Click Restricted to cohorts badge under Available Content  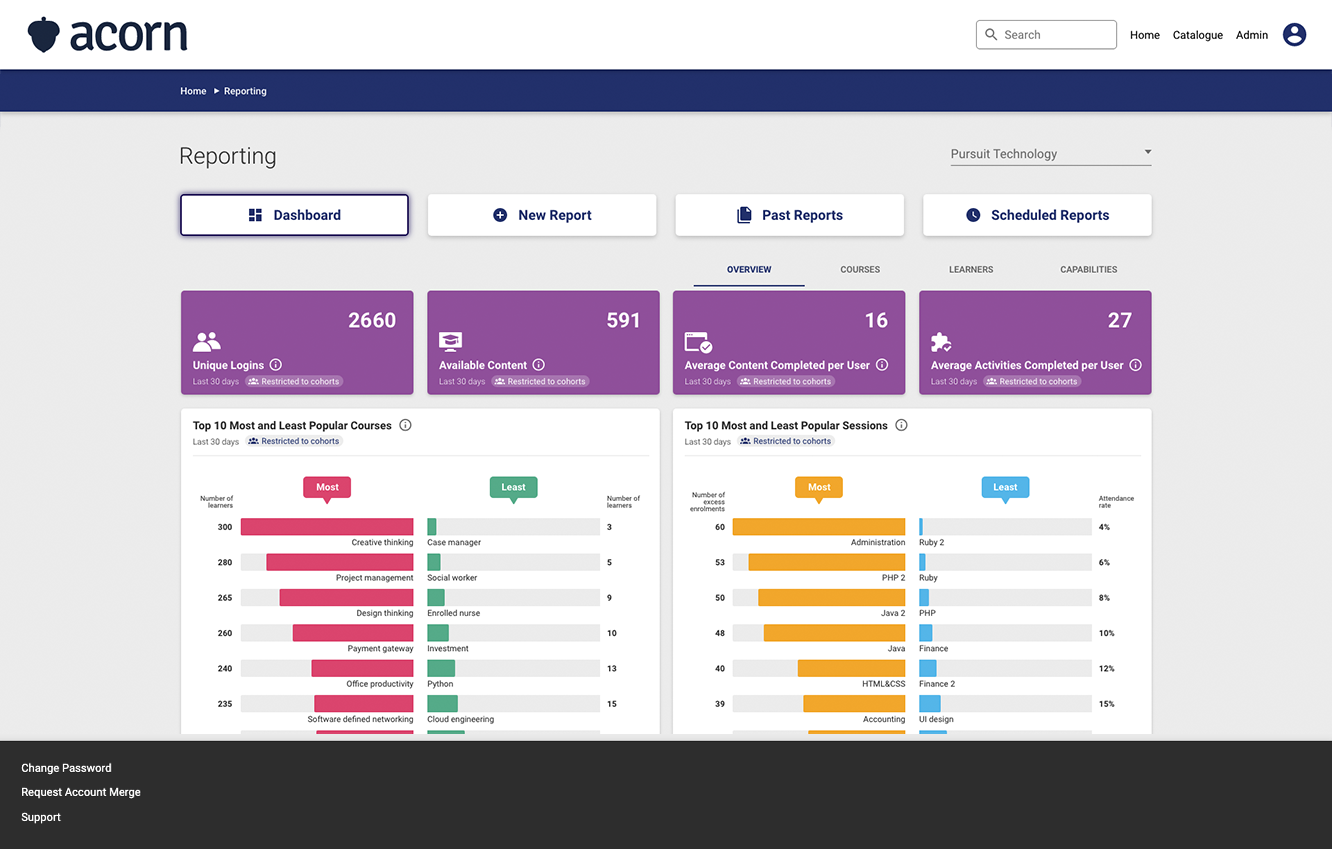(x=540, y=381)
